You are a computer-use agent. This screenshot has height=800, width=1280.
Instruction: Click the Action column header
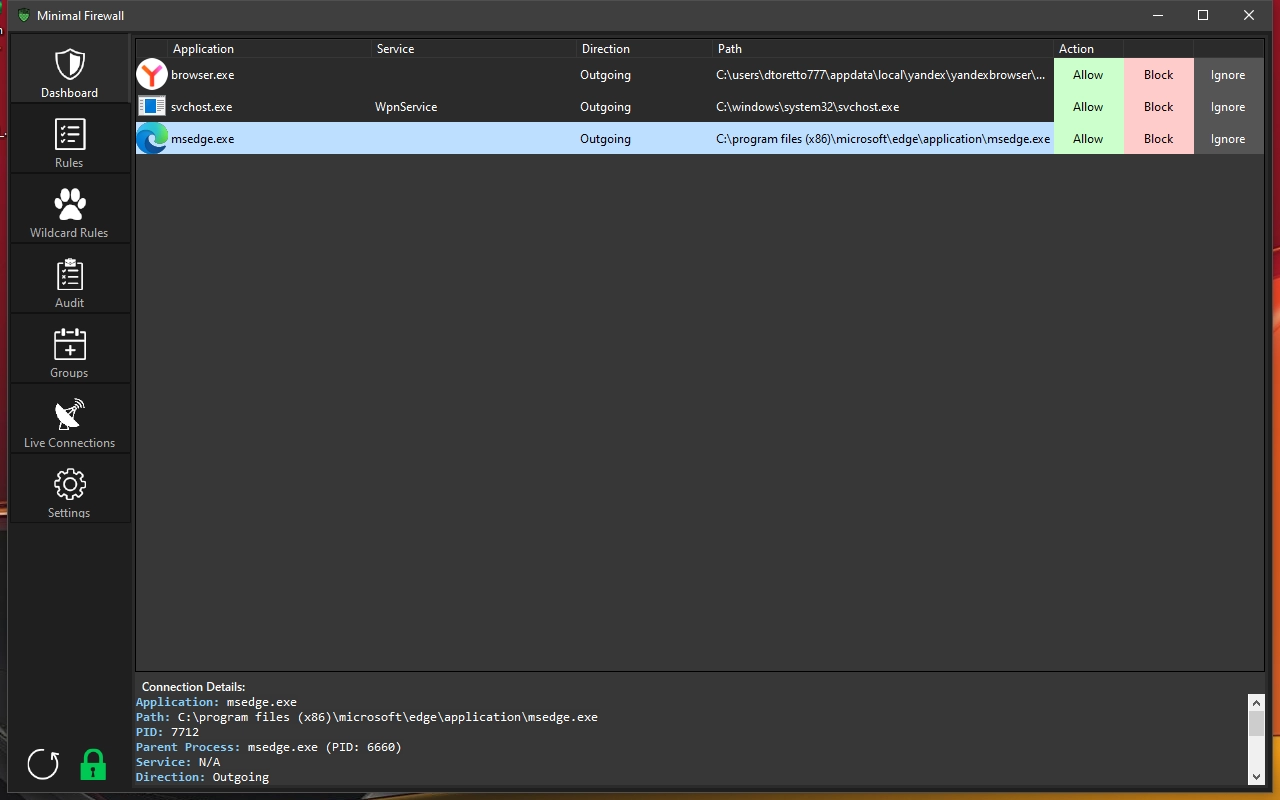pyautogui.click(x=1088, y=48)
